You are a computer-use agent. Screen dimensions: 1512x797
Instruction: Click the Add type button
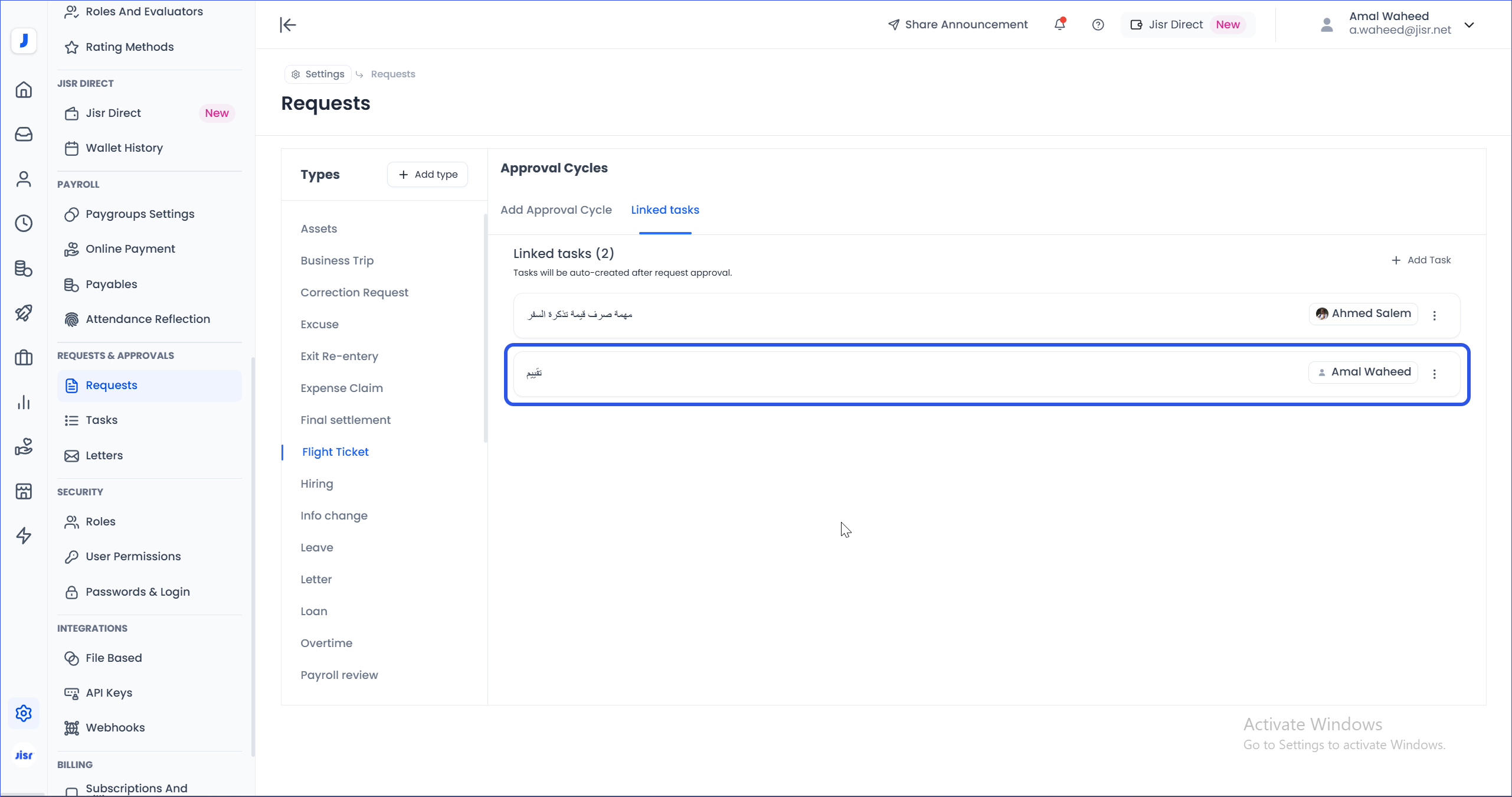(x=428, y=175)
